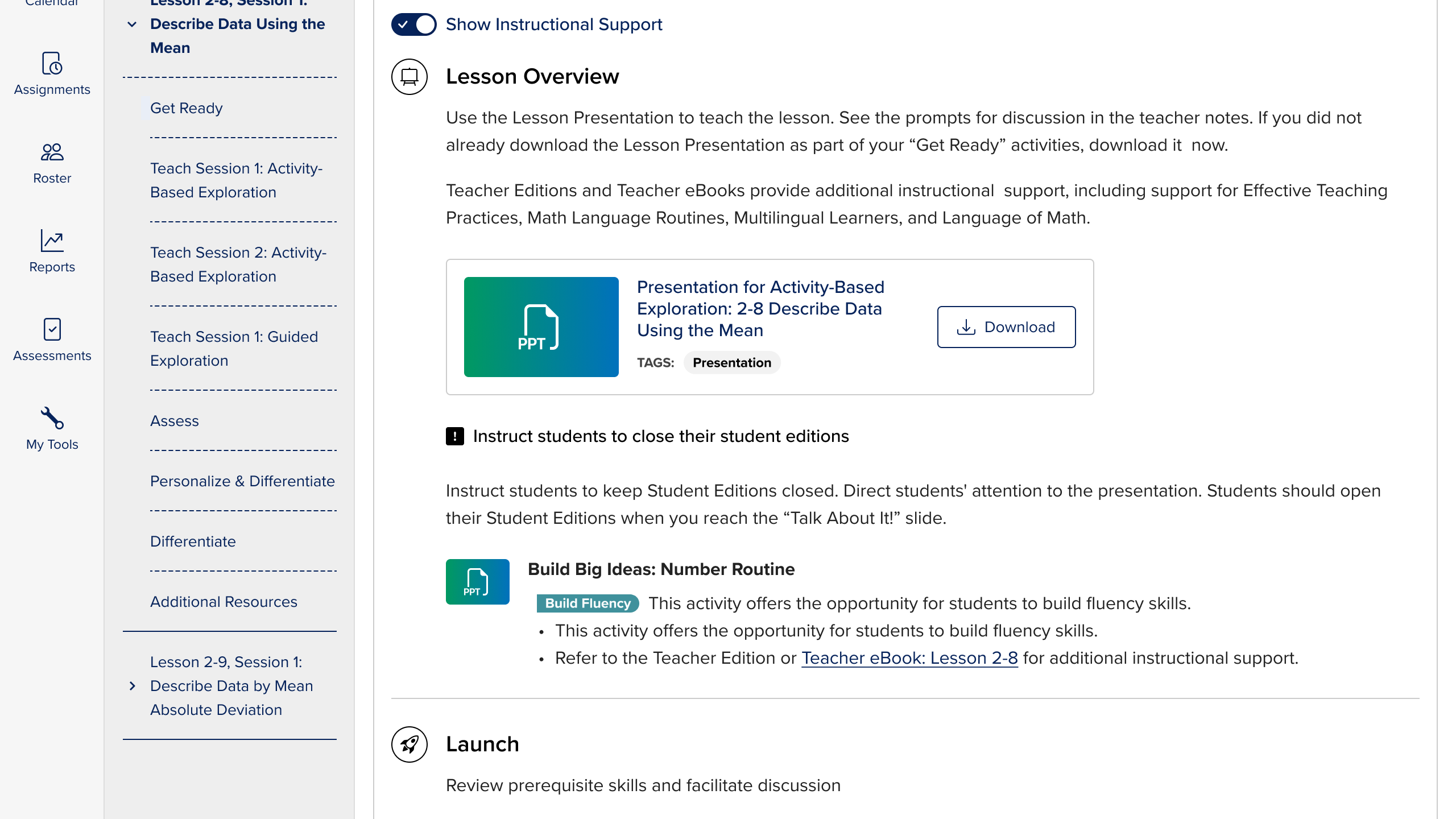Image resolution: width=1456 pixels, height=819 pixels.
Task: Click the Presentation tag chip
Action: [x=731, y=363]
